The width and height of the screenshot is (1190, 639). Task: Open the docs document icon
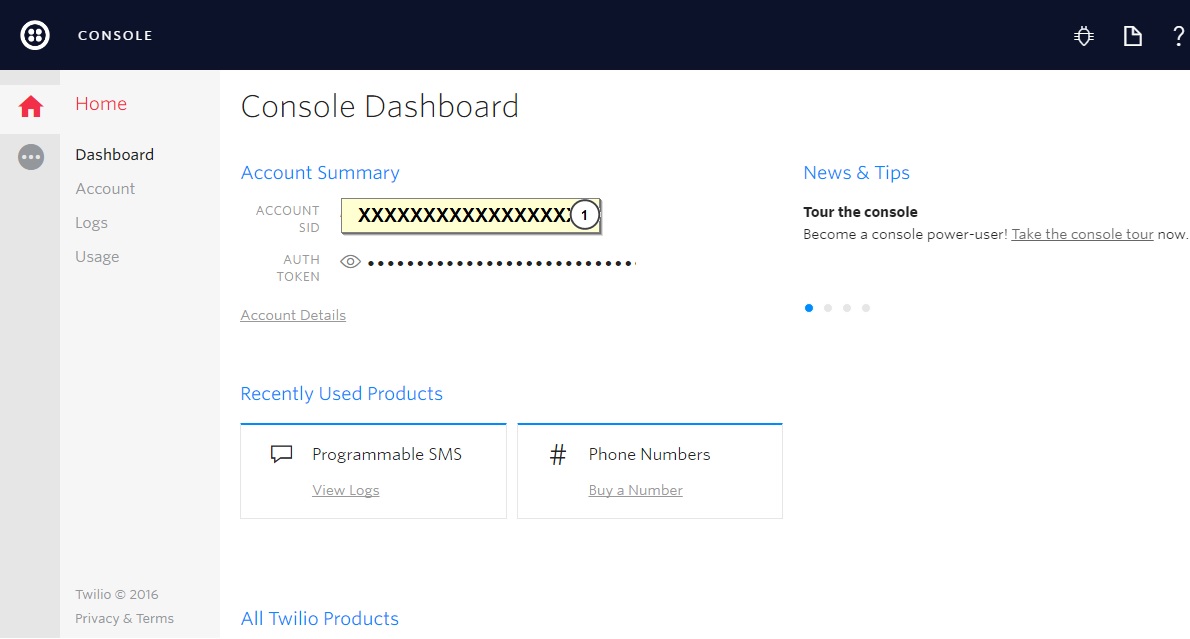click(x=1132, y=36)
